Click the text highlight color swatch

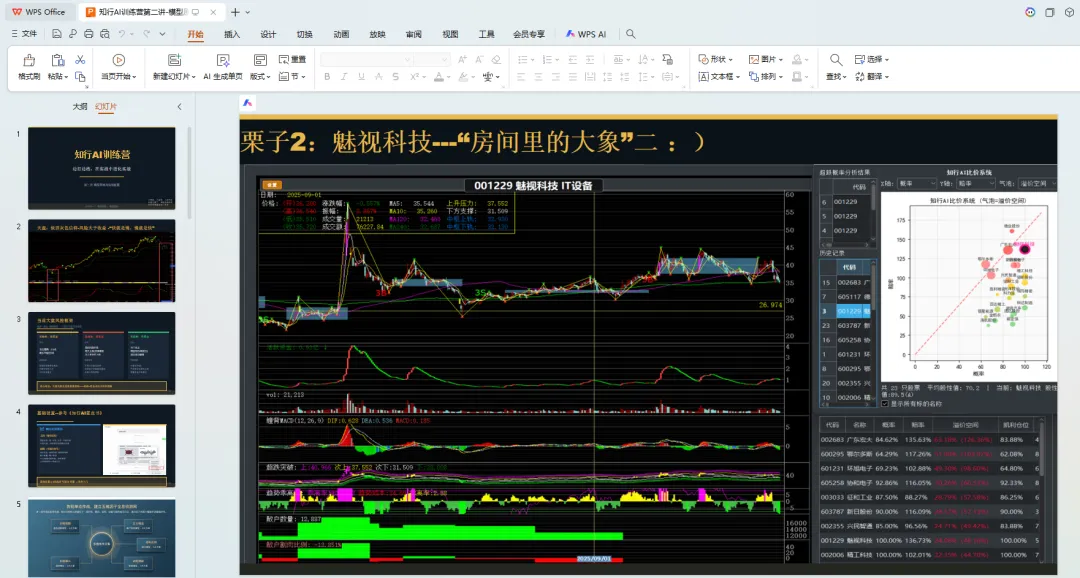(464, 76)
